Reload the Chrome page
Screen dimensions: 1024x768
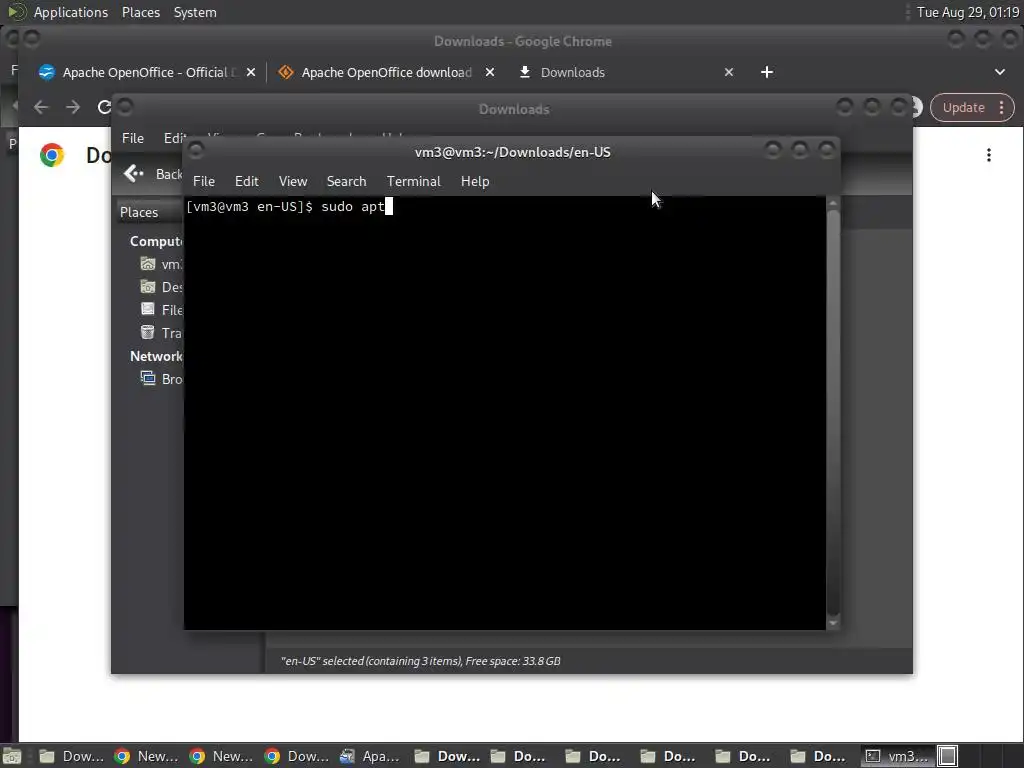[103, 107]
